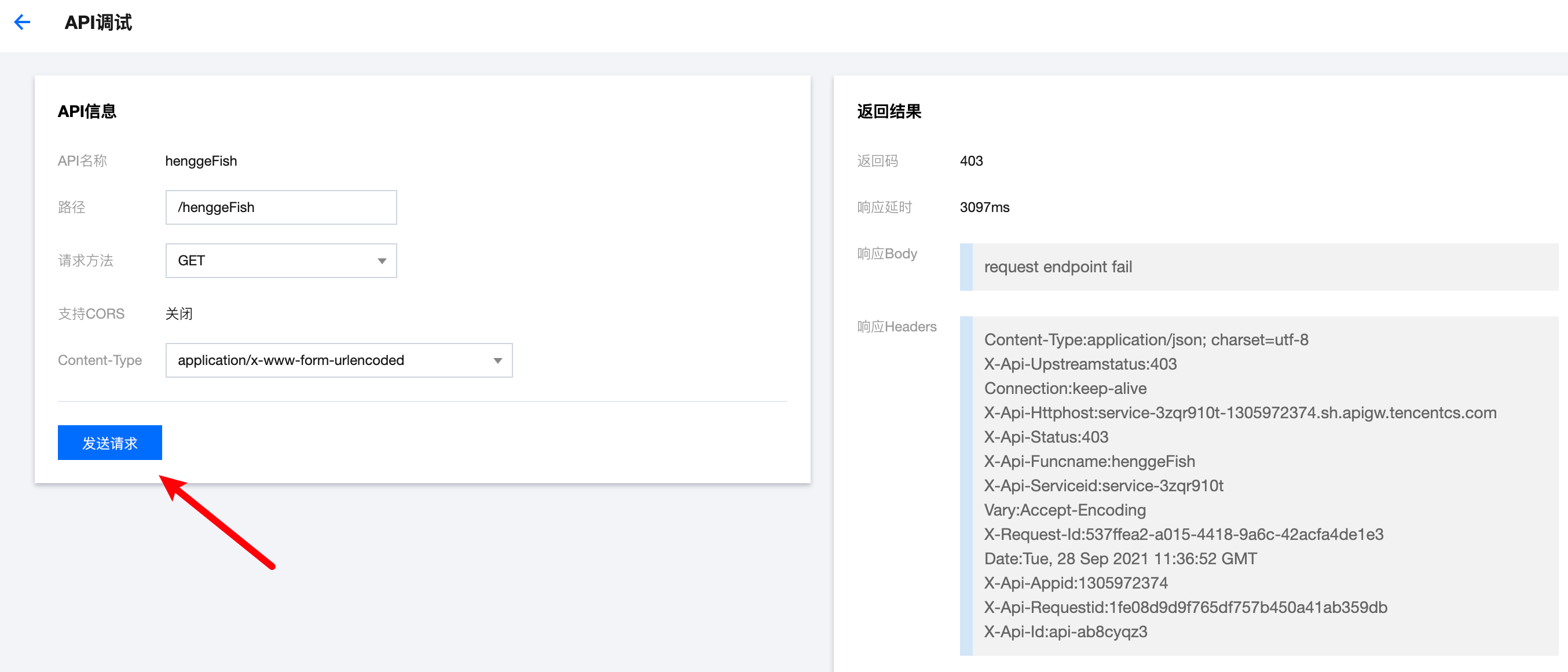The width and height of the screenshot is (1568, 672).
Task: Click the API信息 section heading
Action: (87, 111)
